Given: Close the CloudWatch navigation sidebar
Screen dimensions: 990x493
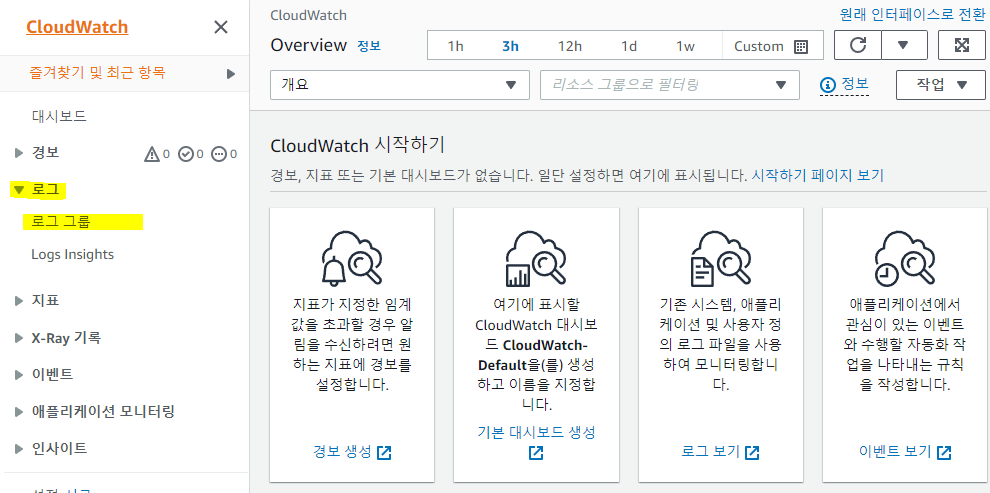Looking at the screenshot, I should [221, 27].
